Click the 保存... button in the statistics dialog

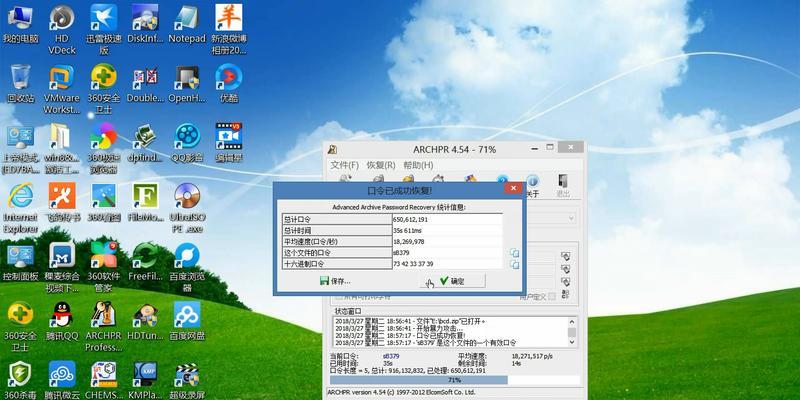tap(335, 281)
